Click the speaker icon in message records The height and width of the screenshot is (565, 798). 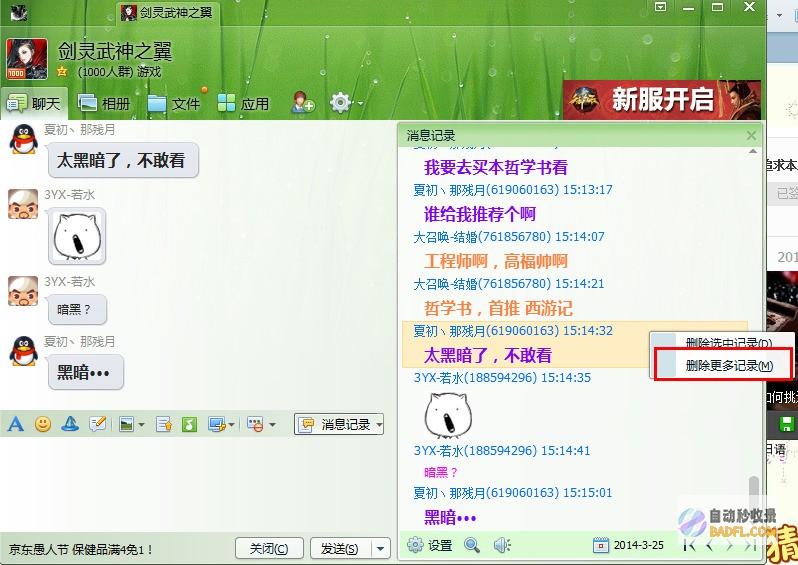pyautogui.click(x=502, y=545)
